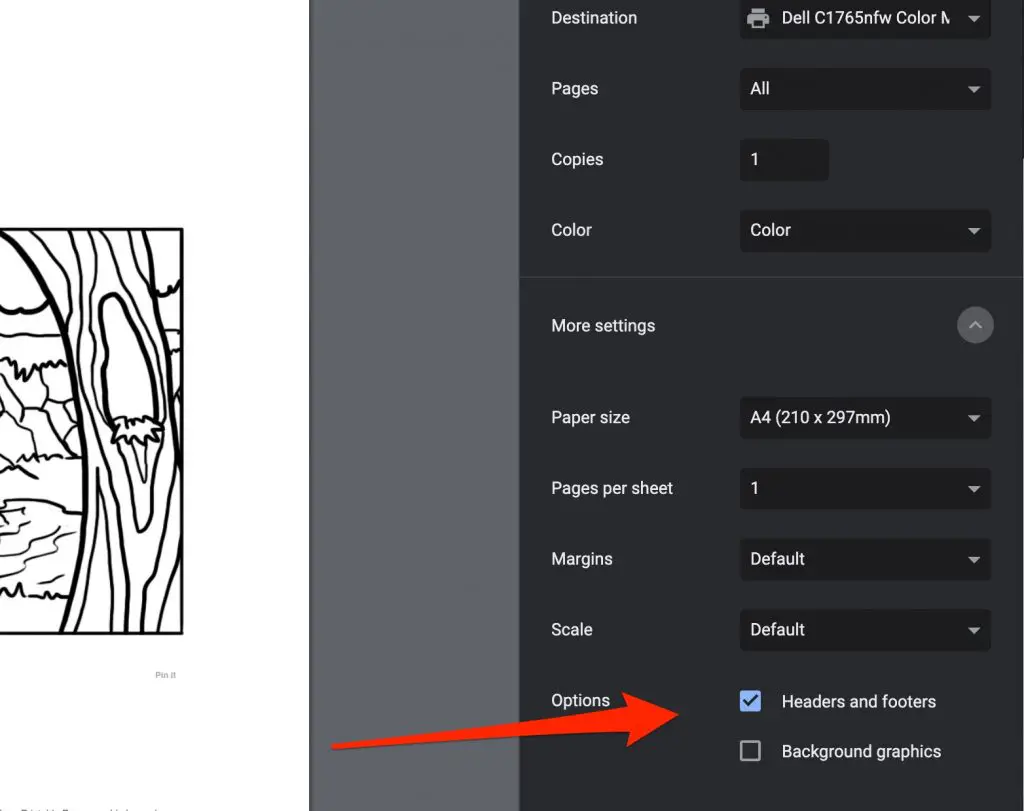Open the Scale dropdown set to Default
1024x811 pixels.
(865, 630)
